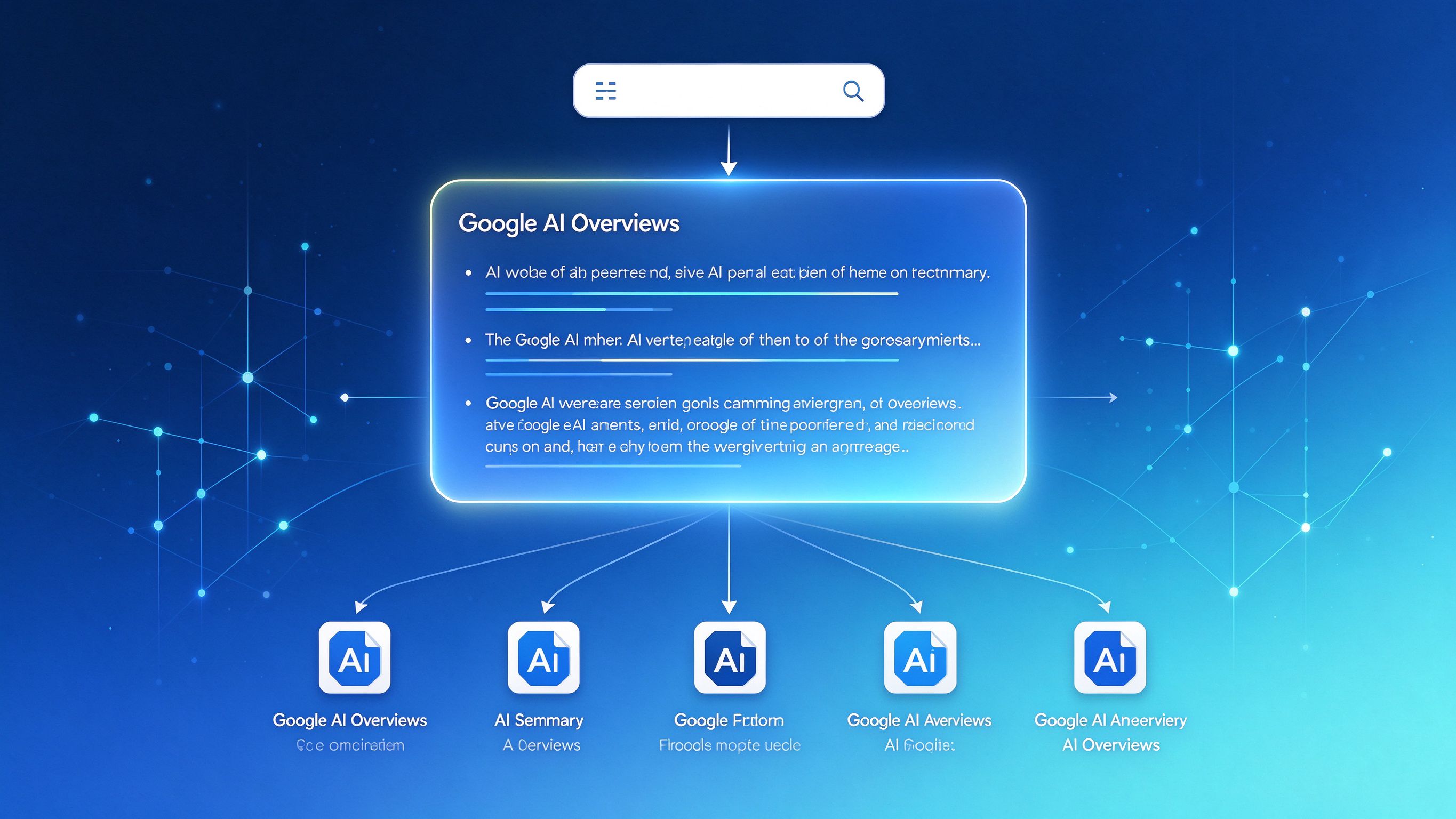Viewport: 1456px width, 819px height.
Task: Click inside the white search bar field
Action: 729,91
